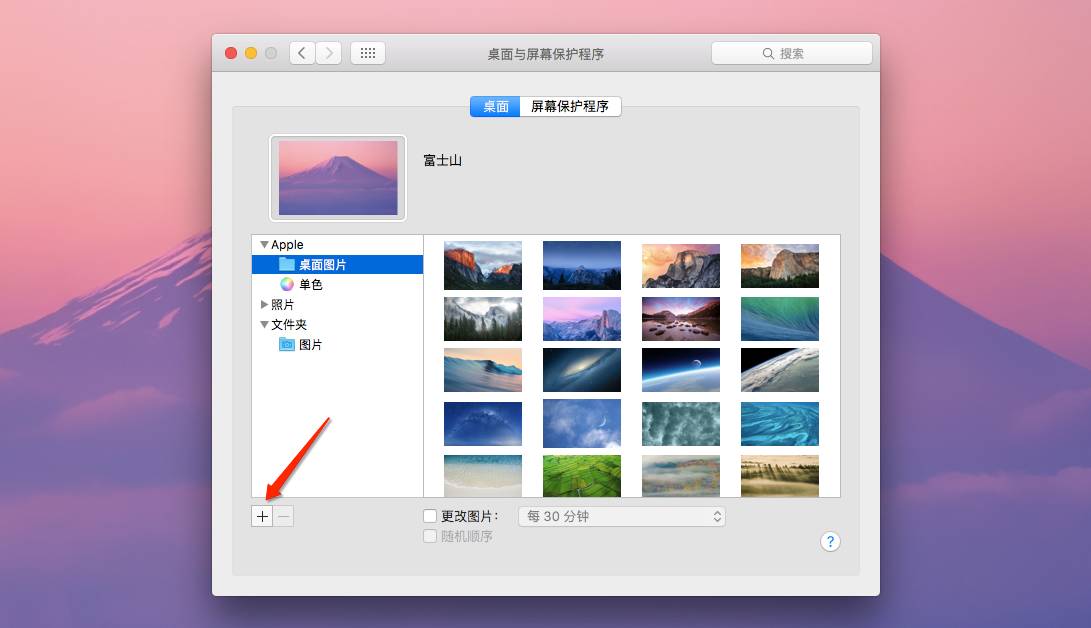Select the 图片 folder icon in sidebar
The height and width of the screenshot is (628, 1091).
click(287, 345)
